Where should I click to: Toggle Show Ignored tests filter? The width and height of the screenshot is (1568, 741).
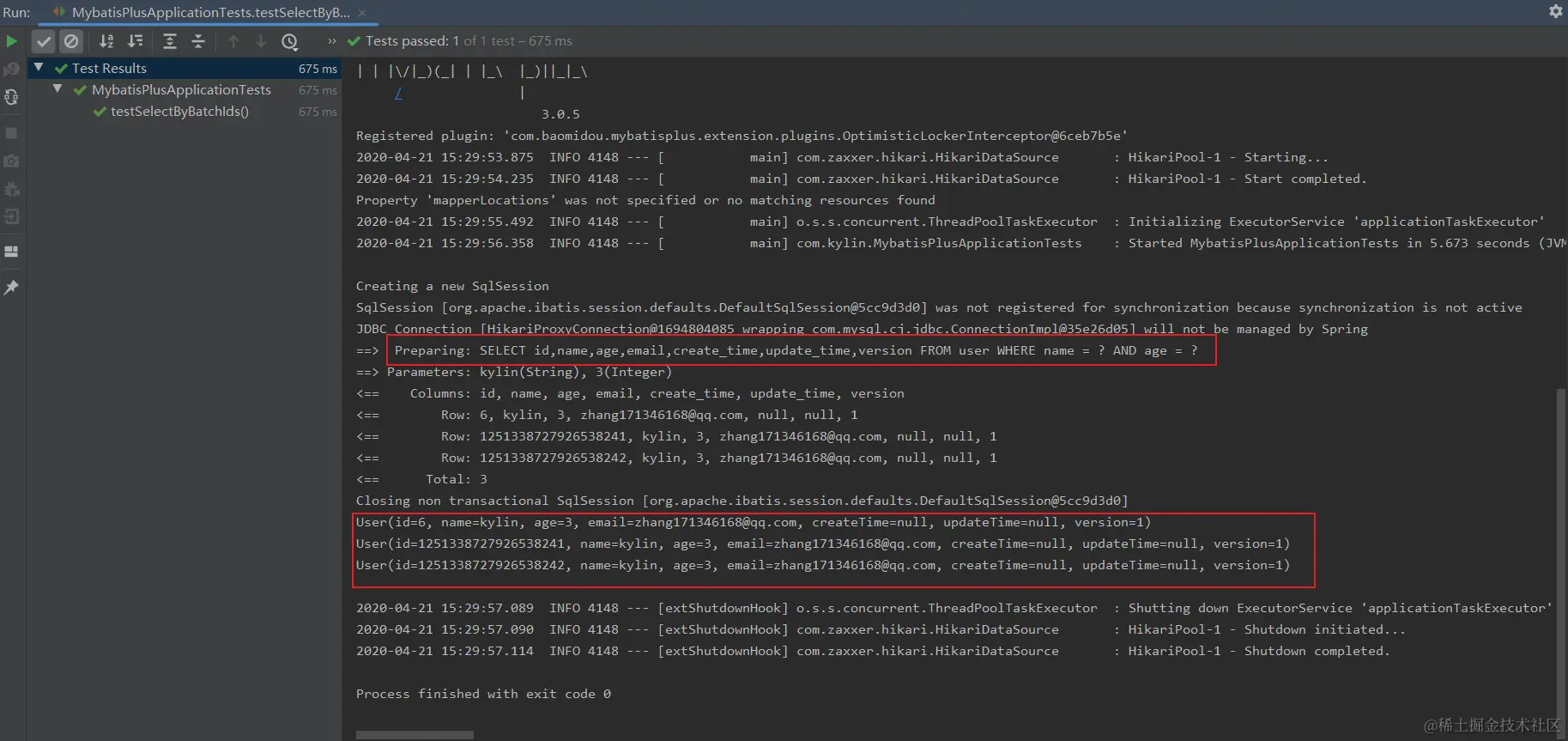point(71,41)
